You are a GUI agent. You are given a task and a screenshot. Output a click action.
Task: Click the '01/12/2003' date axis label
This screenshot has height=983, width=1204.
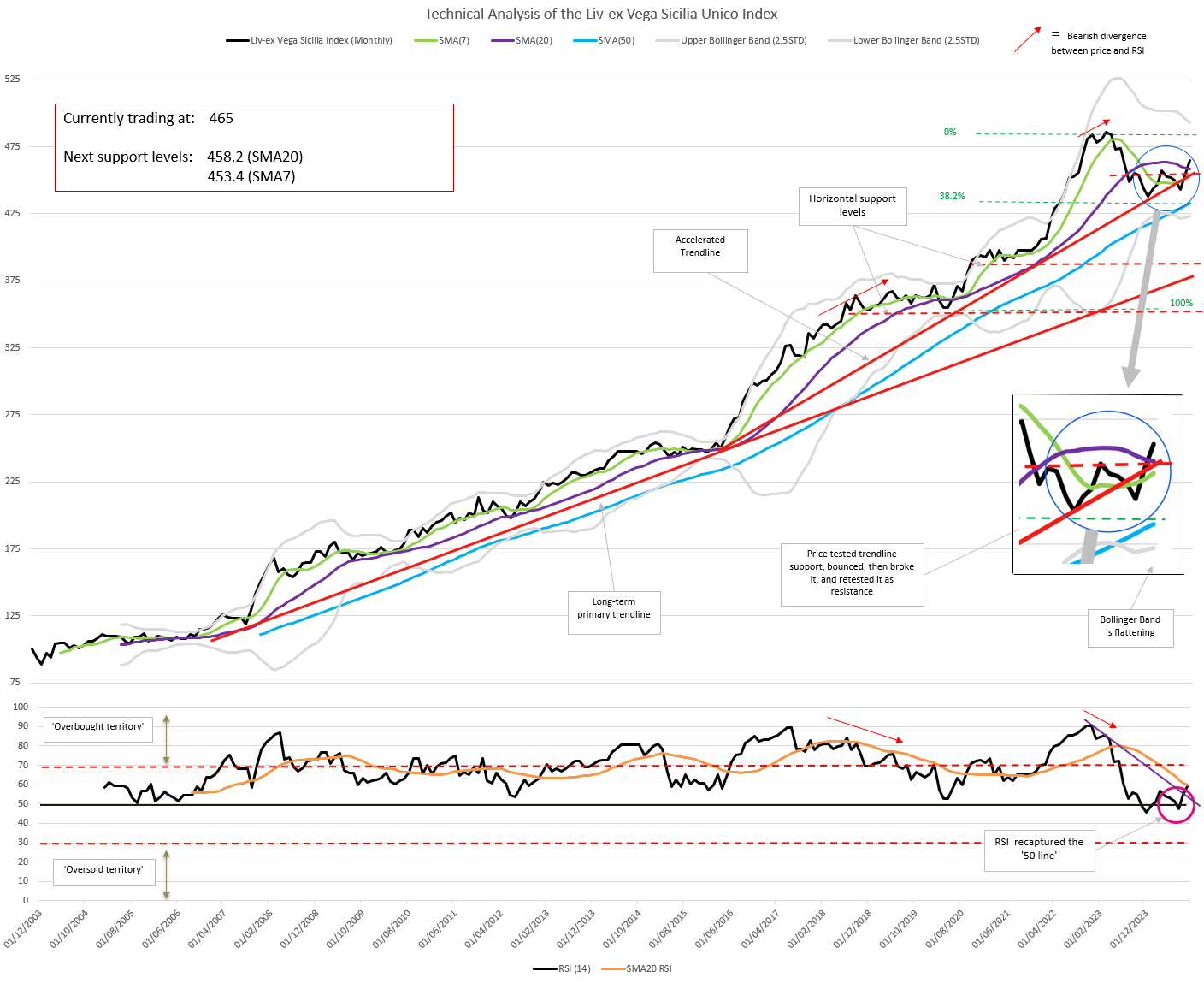click(x=23, y=928)
